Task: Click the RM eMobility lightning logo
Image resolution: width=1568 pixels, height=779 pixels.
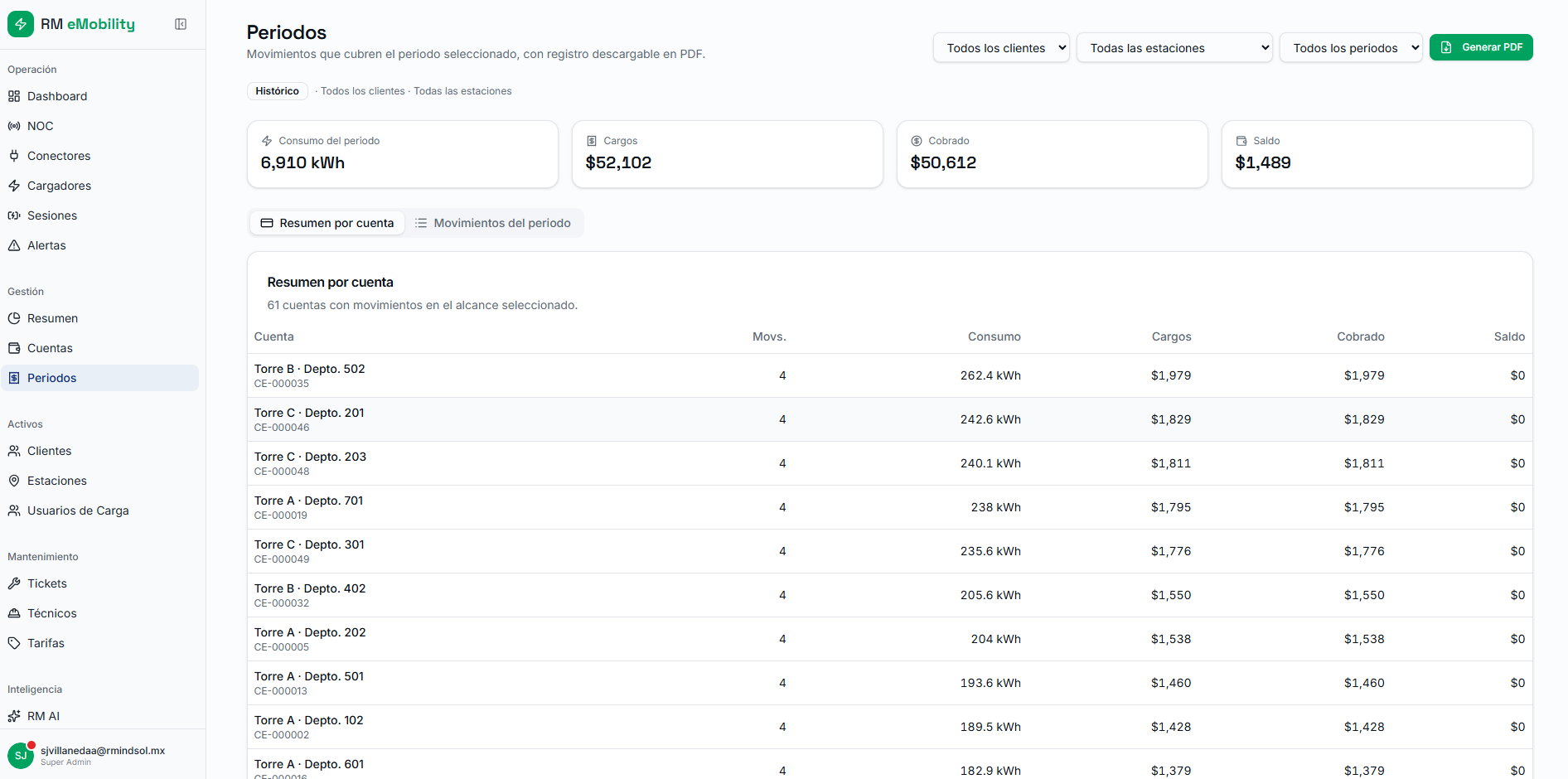Action: point(21,24)
